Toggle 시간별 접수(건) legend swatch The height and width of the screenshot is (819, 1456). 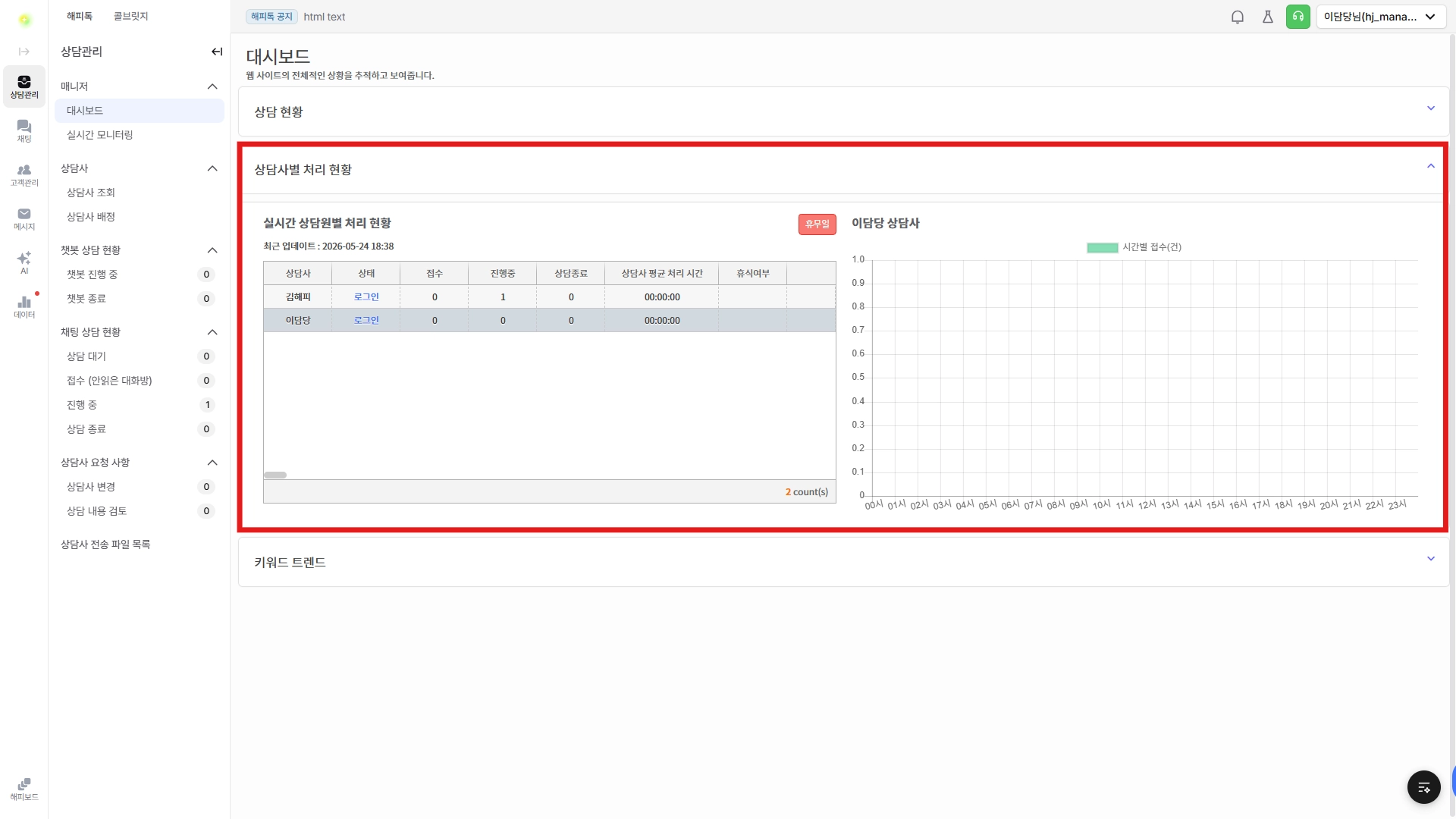1103,247
